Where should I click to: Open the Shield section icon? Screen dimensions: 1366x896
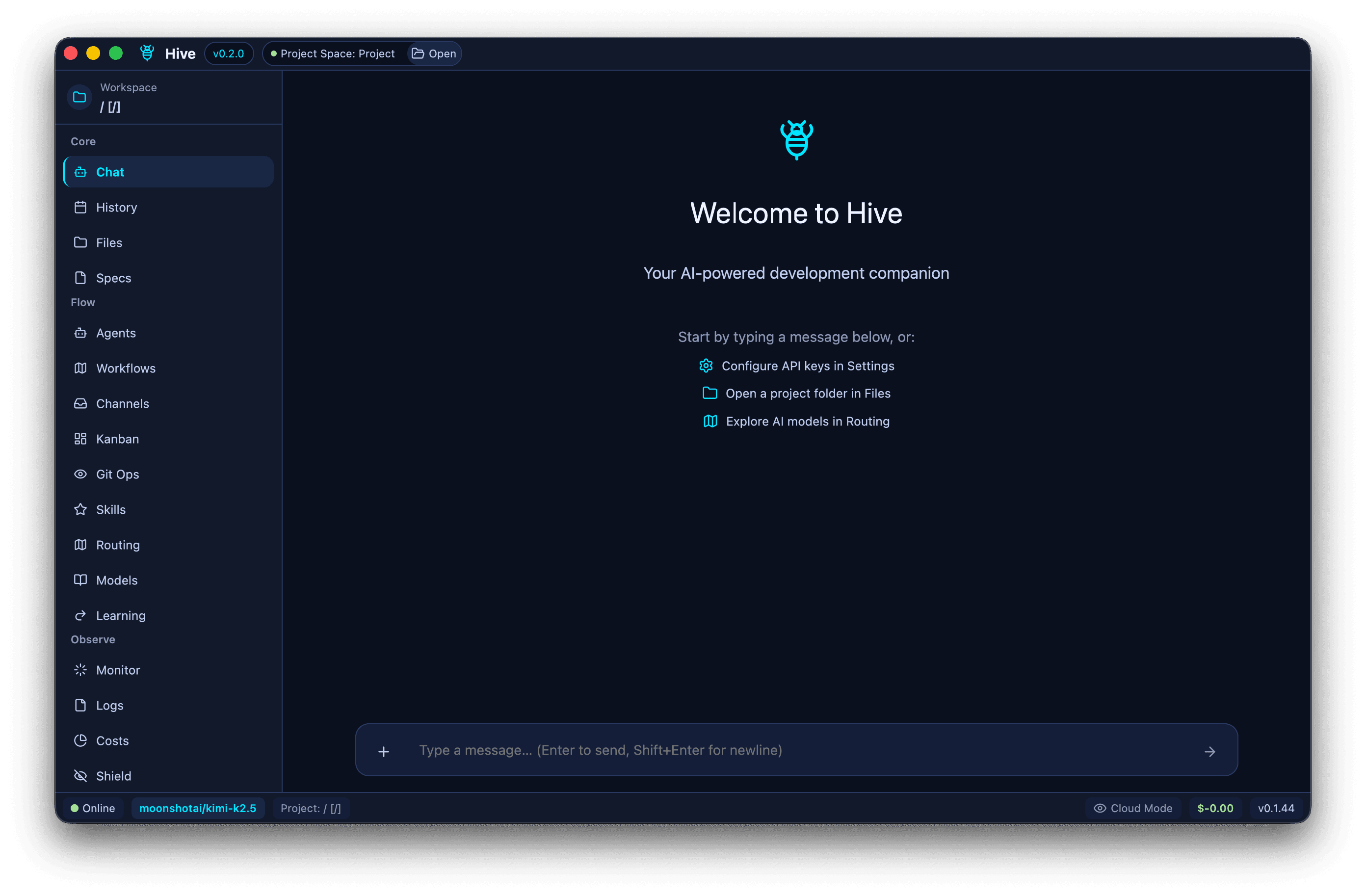click(x=81, y=775)
